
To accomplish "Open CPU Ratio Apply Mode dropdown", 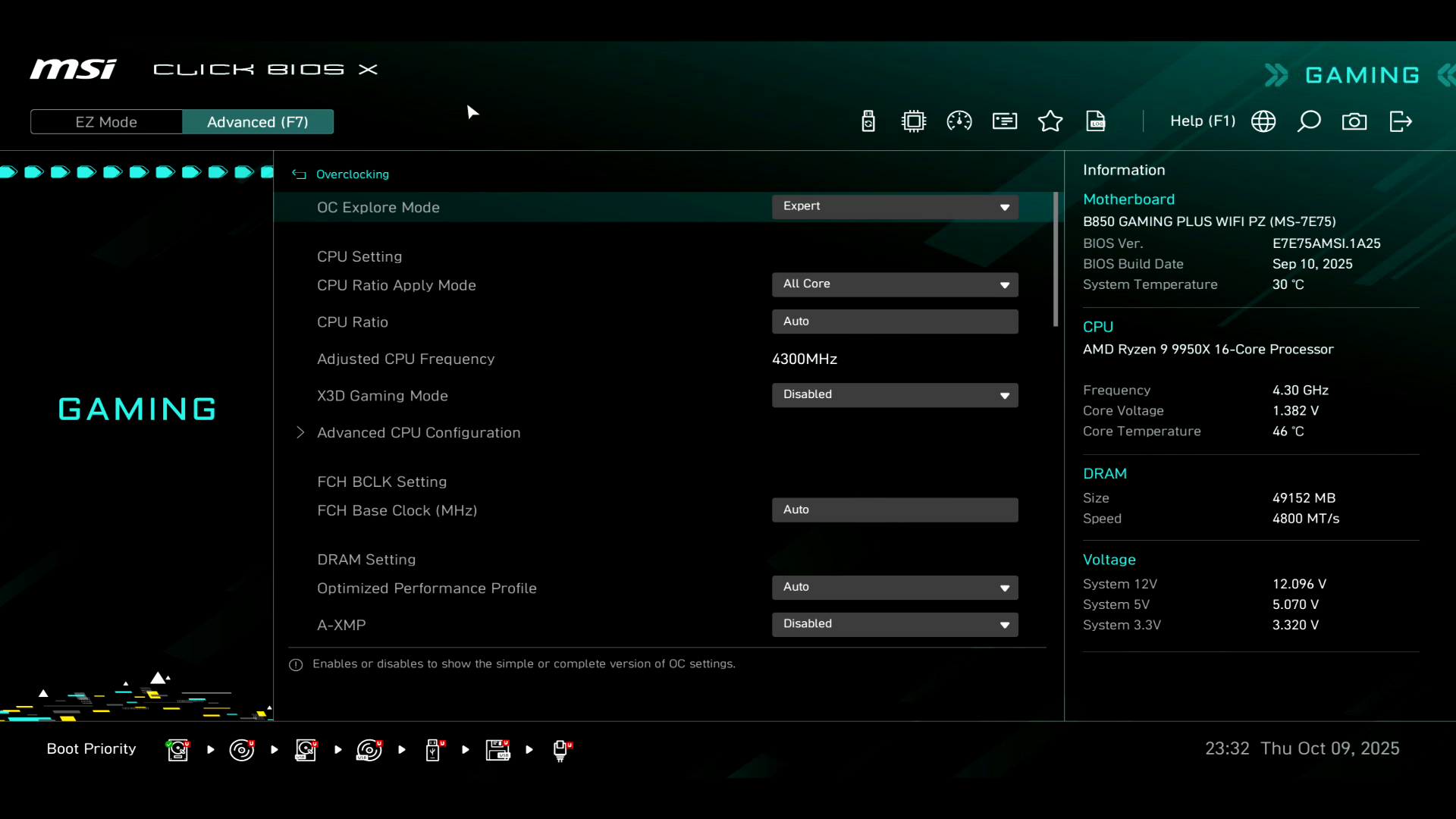I will [x=895, y=284].
